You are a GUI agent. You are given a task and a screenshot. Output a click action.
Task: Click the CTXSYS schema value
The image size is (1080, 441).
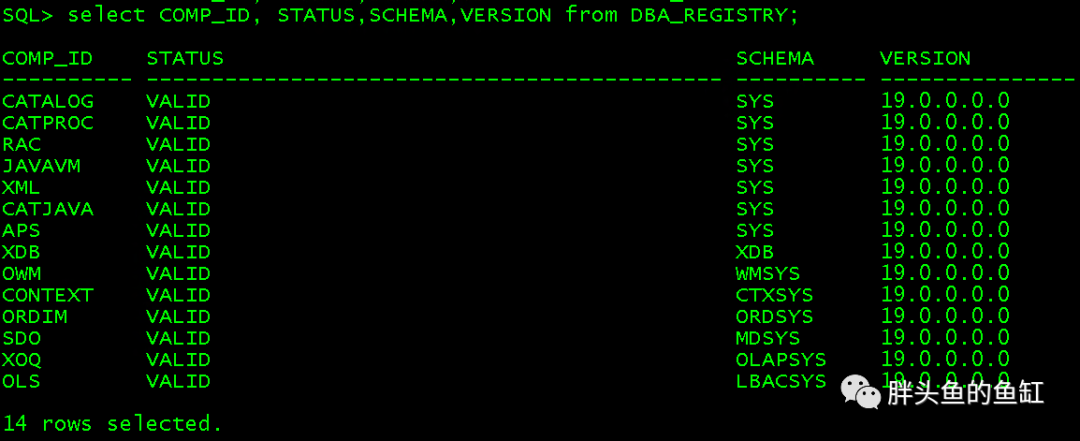(775, 295)
